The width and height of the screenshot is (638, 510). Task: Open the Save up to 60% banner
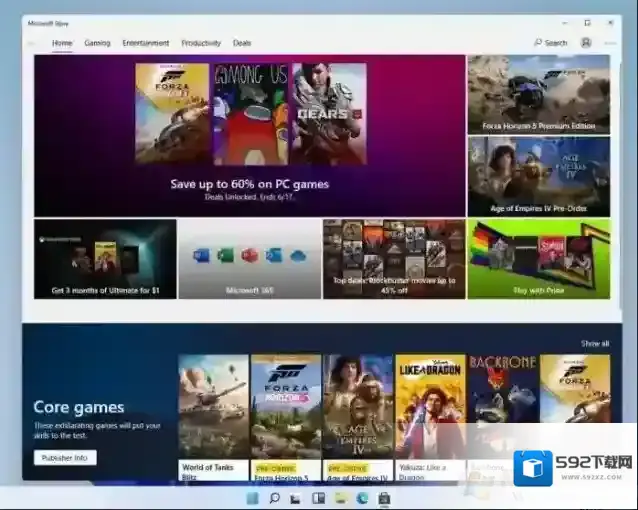[x=249, y=135]
